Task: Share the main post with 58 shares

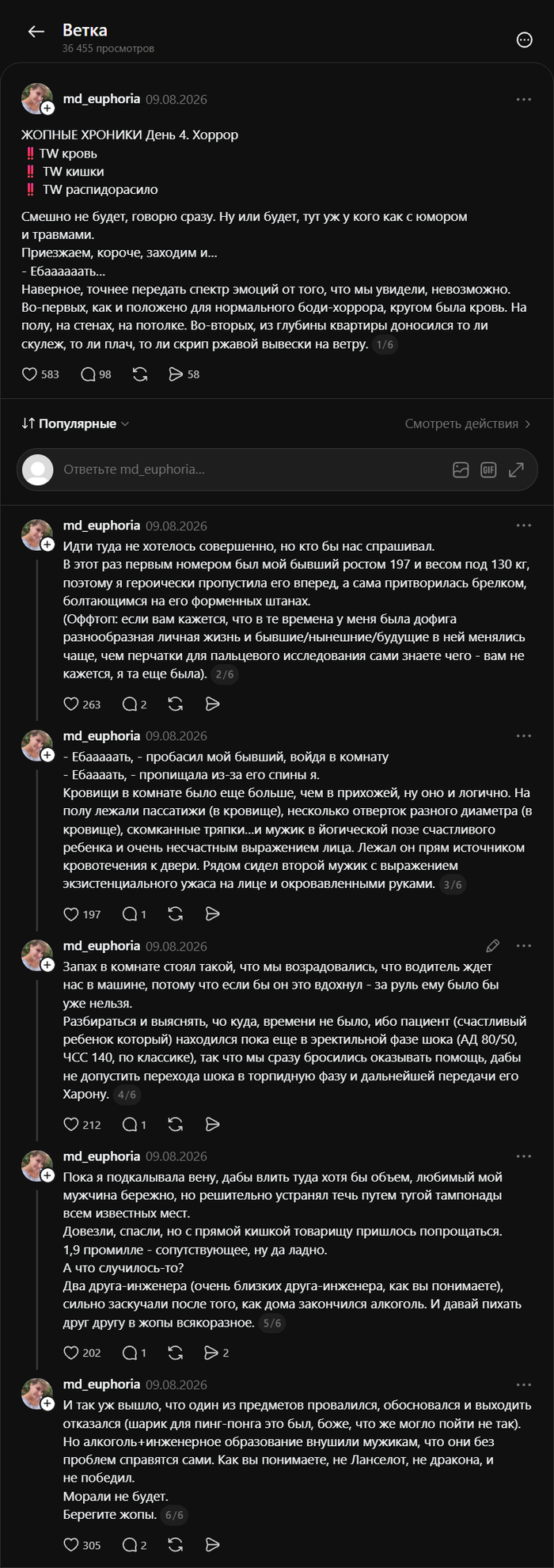Action: [x=184, y=374]
